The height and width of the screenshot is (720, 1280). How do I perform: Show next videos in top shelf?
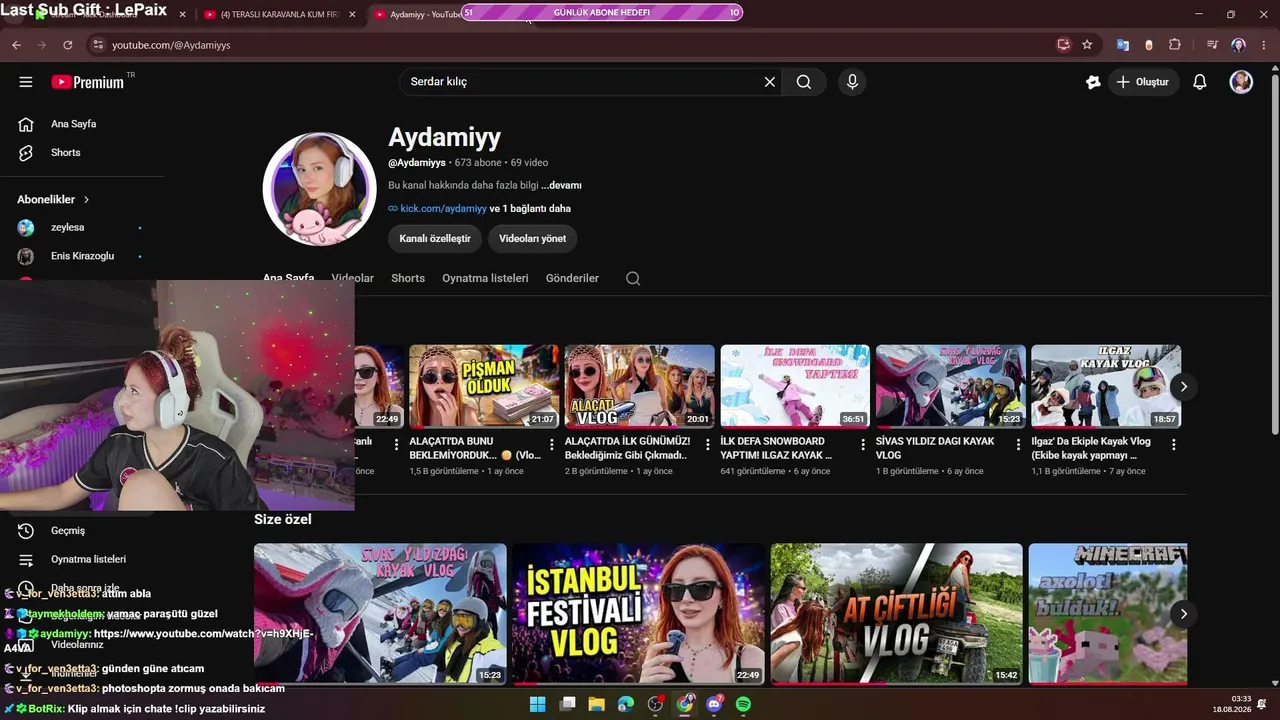pyautogui.click(x=1184, y=386)
